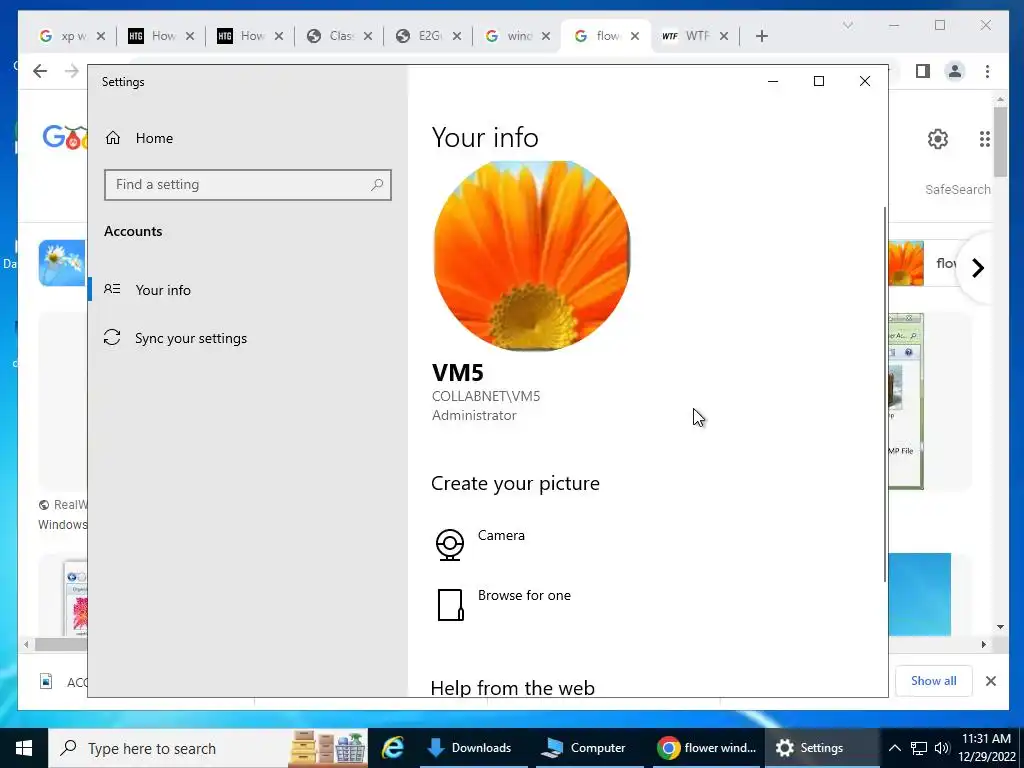This screenshot has height=768, width=1024.
Task: Switch to Chrome flower wind... taskbar item
Action: point(707,748)
